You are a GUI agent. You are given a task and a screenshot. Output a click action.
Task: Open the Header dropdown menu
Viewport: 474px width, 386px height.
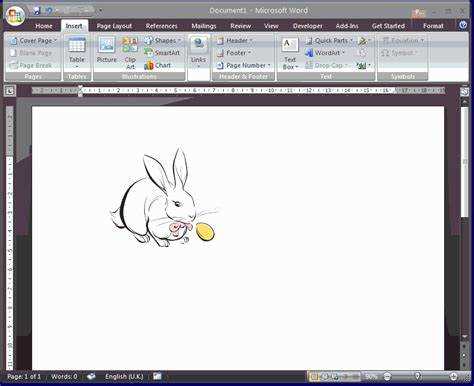coord(235,40)
